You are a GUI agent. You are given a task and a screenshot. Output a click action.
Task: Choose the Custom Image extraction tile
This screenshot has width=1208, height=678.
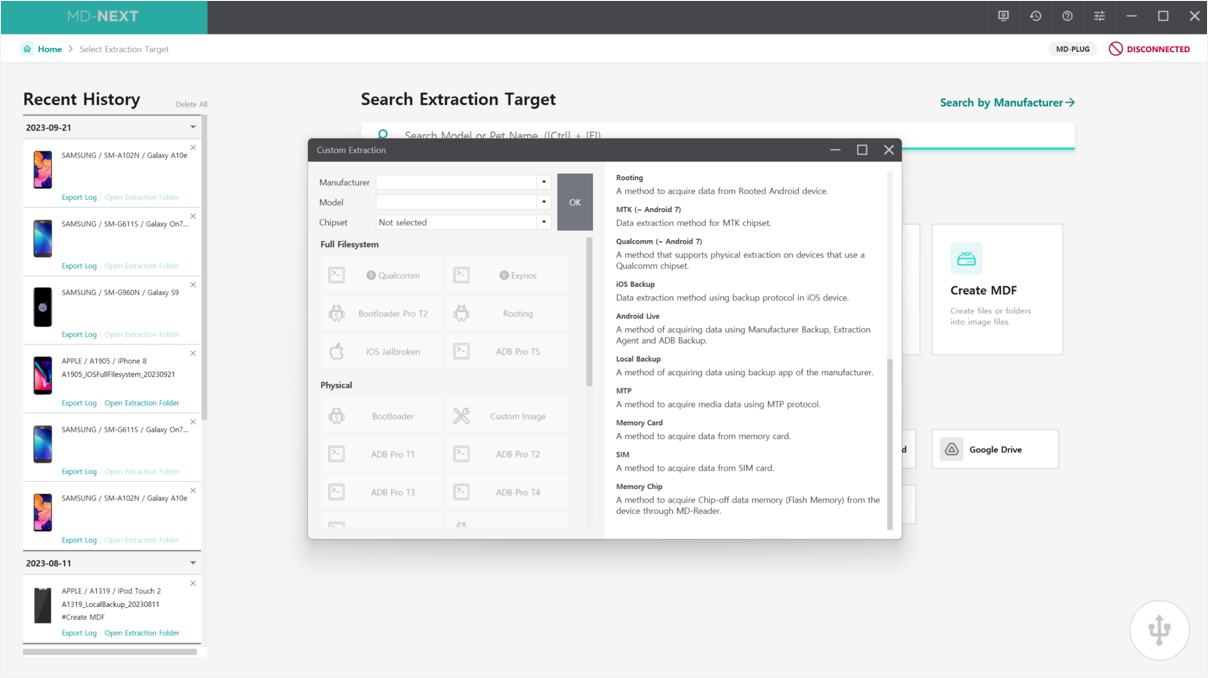click(507, 416)
